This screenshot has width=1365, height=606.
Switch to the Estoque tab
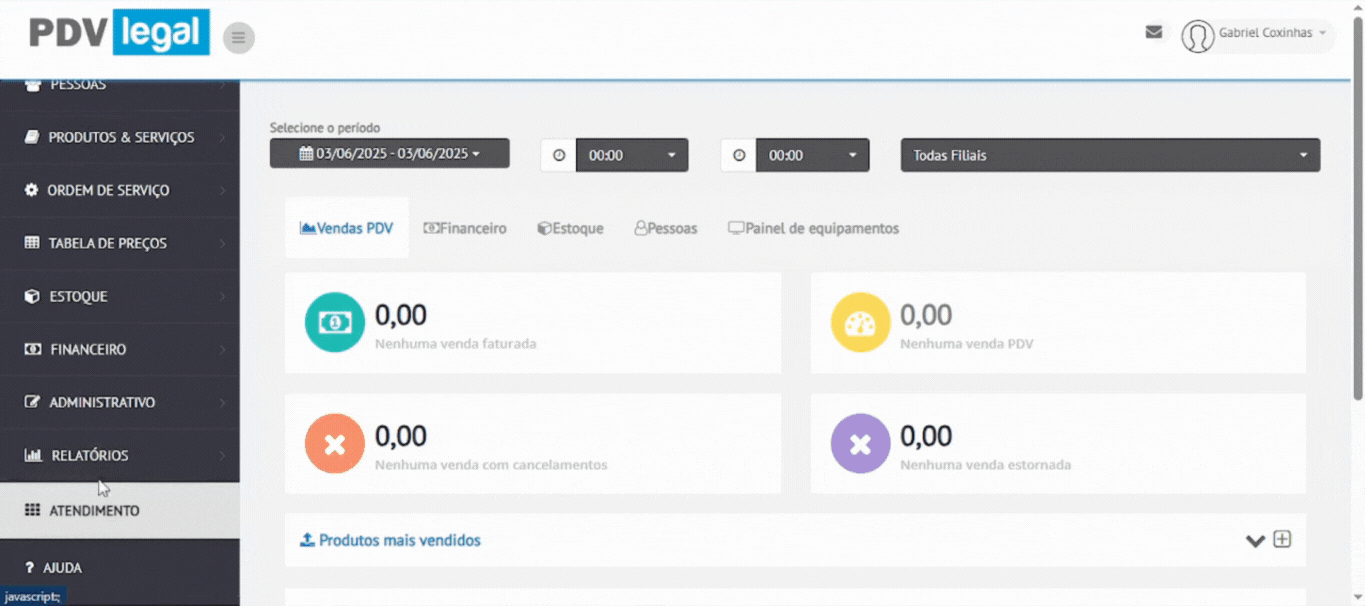pyautogui.click(x=570, y=228)
